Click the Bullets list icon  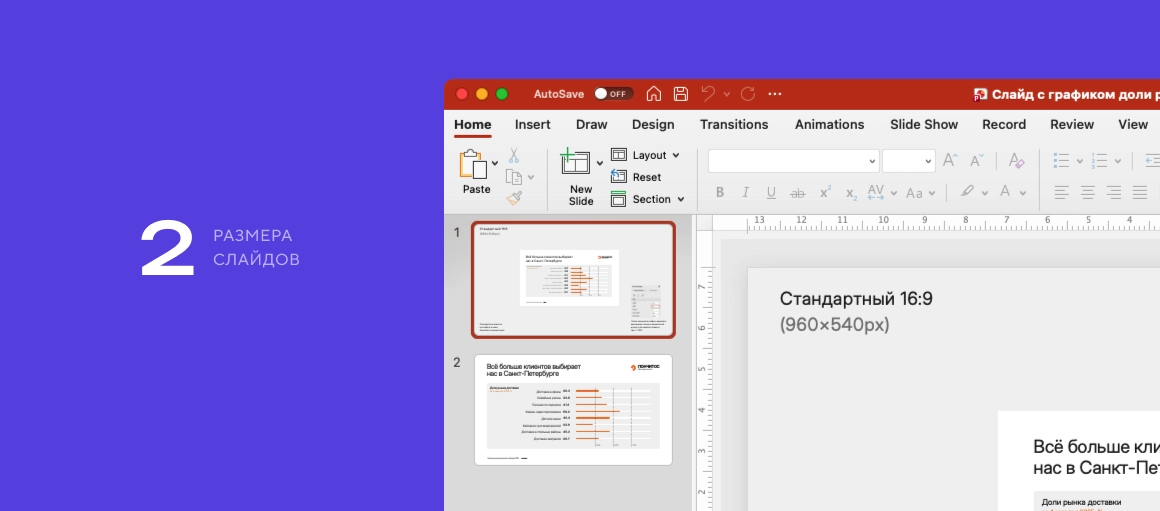point(1062,160)
